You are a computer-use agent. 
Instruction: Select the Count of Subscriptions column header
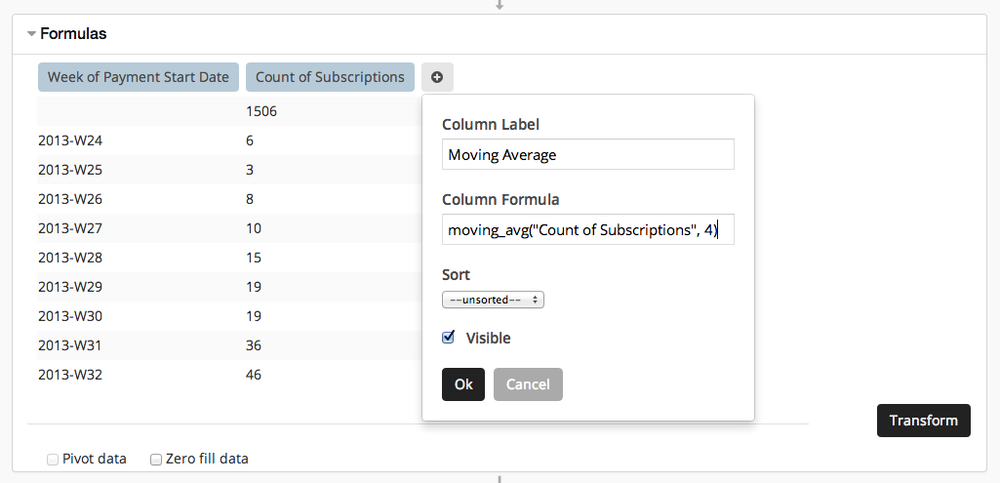coord(330,77)
